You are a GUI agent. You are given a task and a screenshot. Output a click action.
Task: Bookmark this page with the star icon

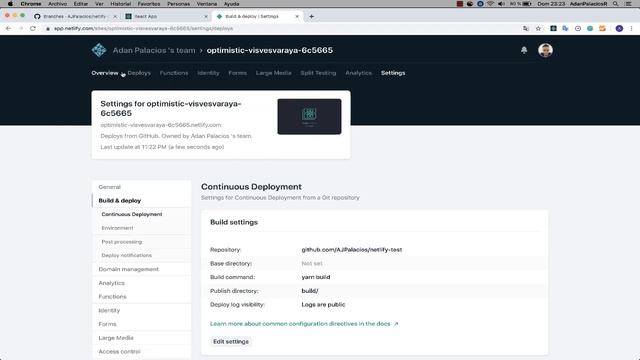pos(538,28)
